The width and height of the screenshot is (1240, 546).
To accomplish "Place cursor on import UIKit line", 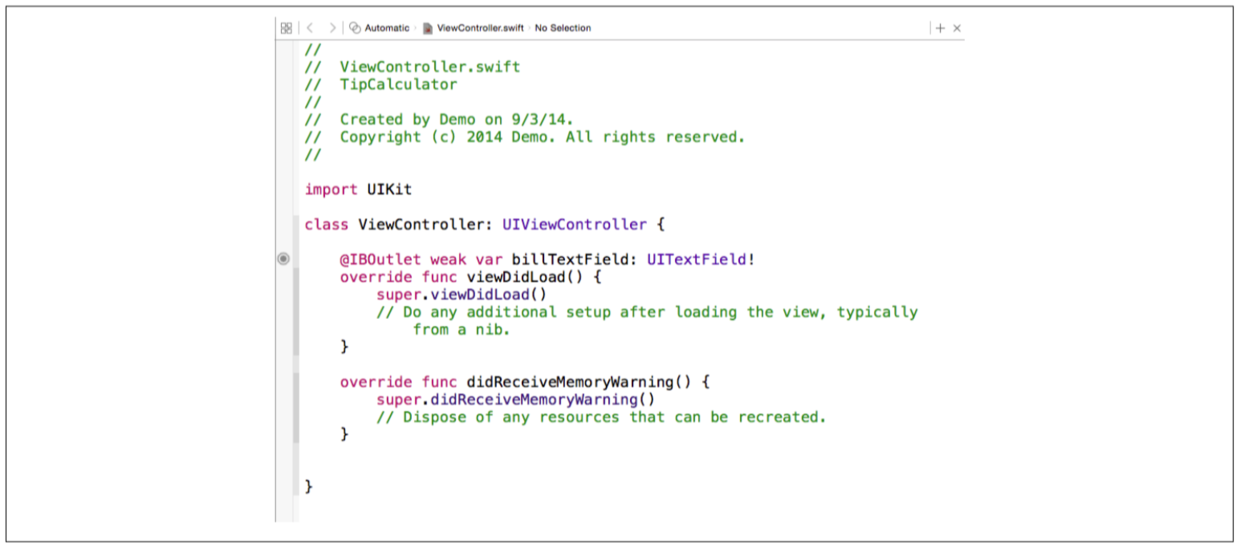I will (358, 189).
